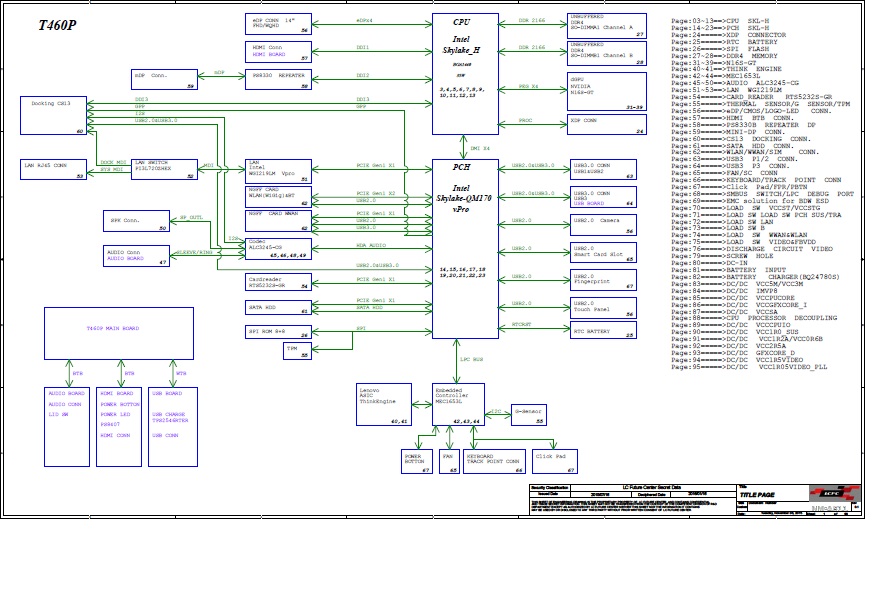Select the RTCRST signal label
This screenshot has height=602, width=878.
click(x=522, y=325)
